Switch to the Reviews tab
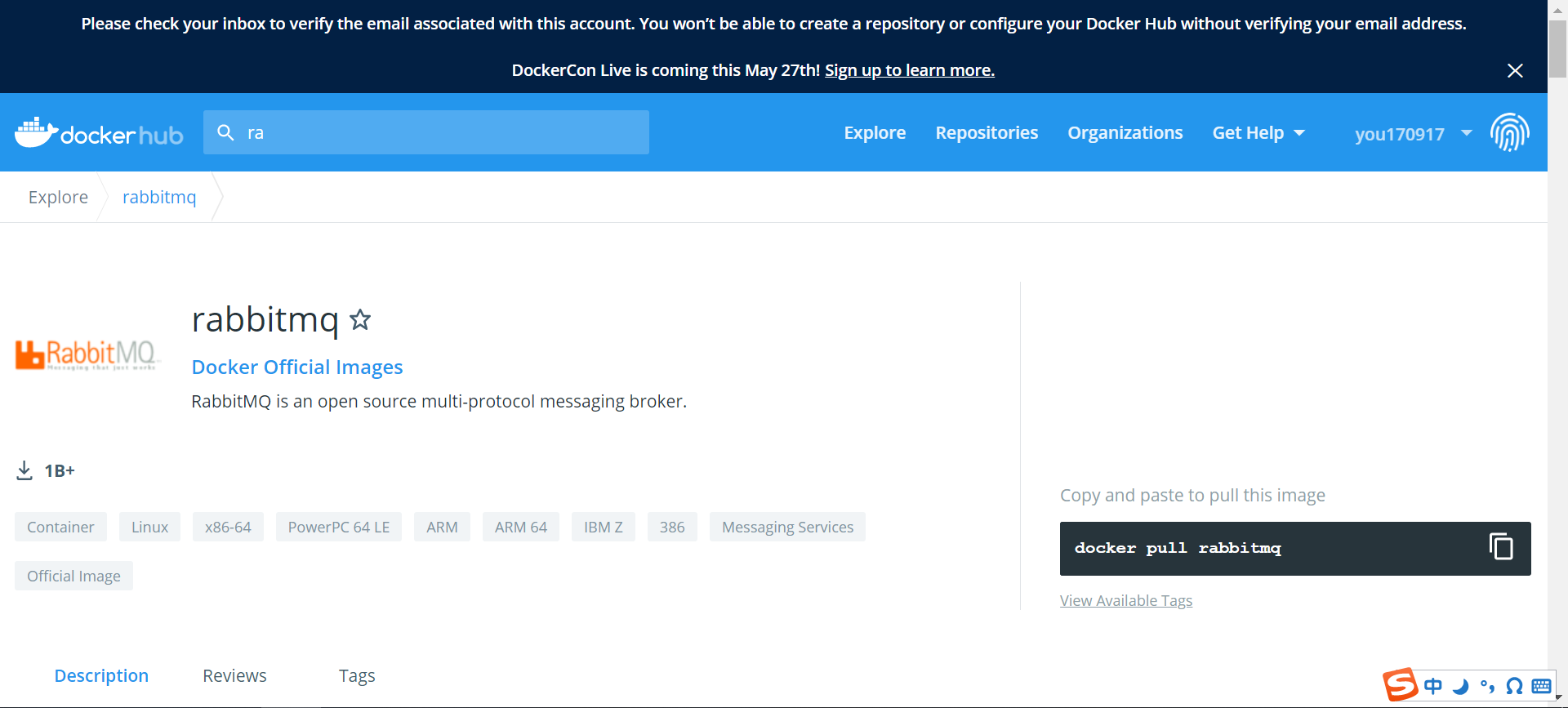The image size is (1568, 708). pos(234,675)
